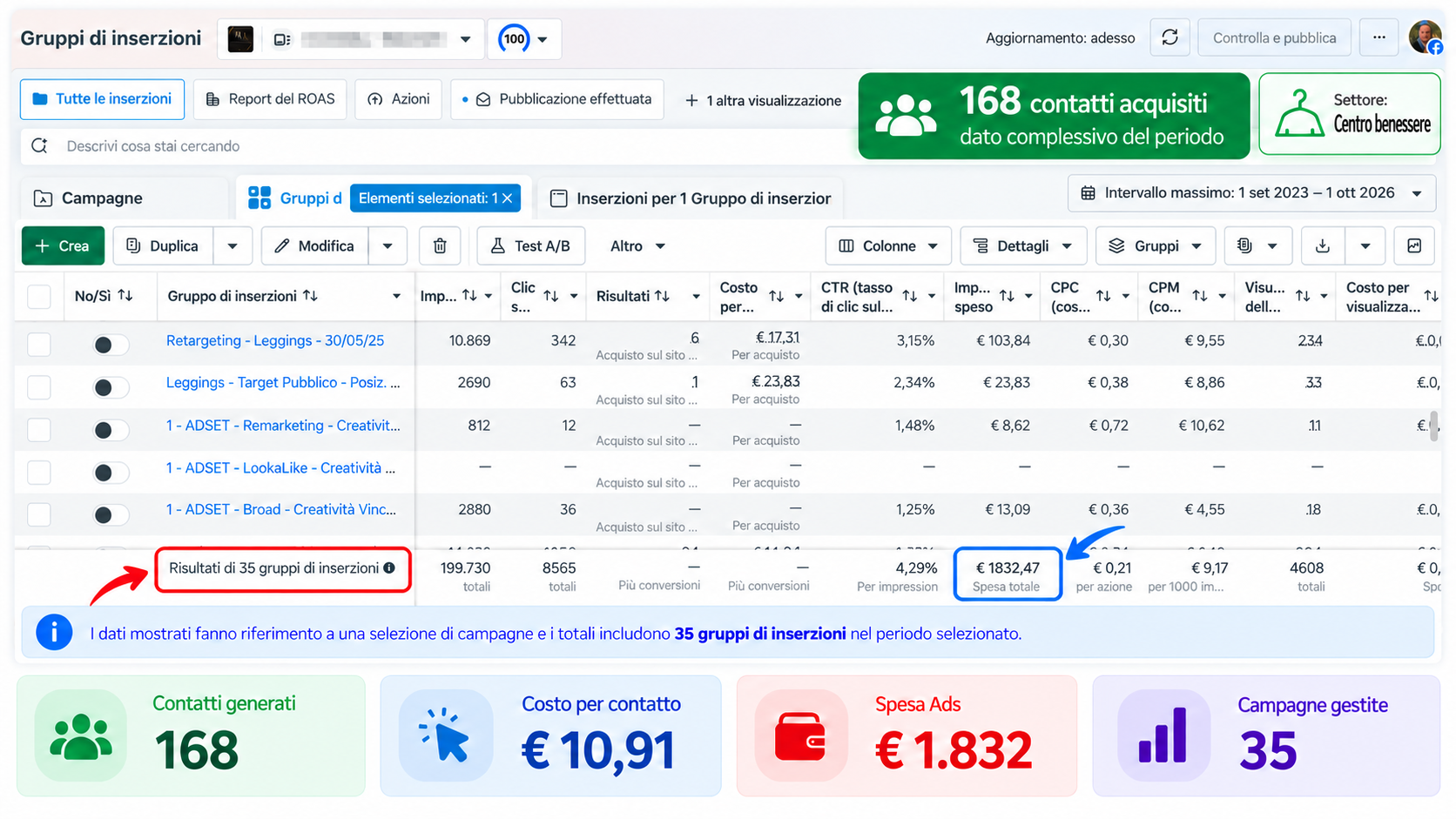Open the date range Intervallo massimo dropdown
The image size is (1456, 819).
point(1251,193)
